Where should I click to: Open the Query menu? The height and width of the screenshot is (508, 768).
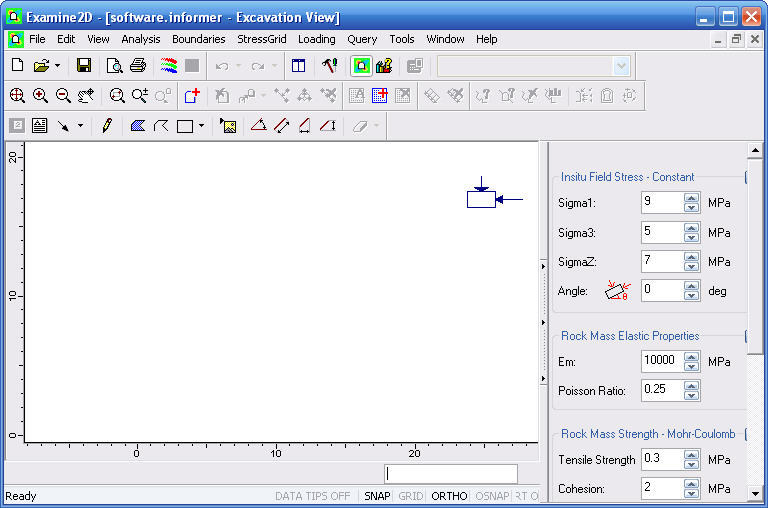(362, 39)
